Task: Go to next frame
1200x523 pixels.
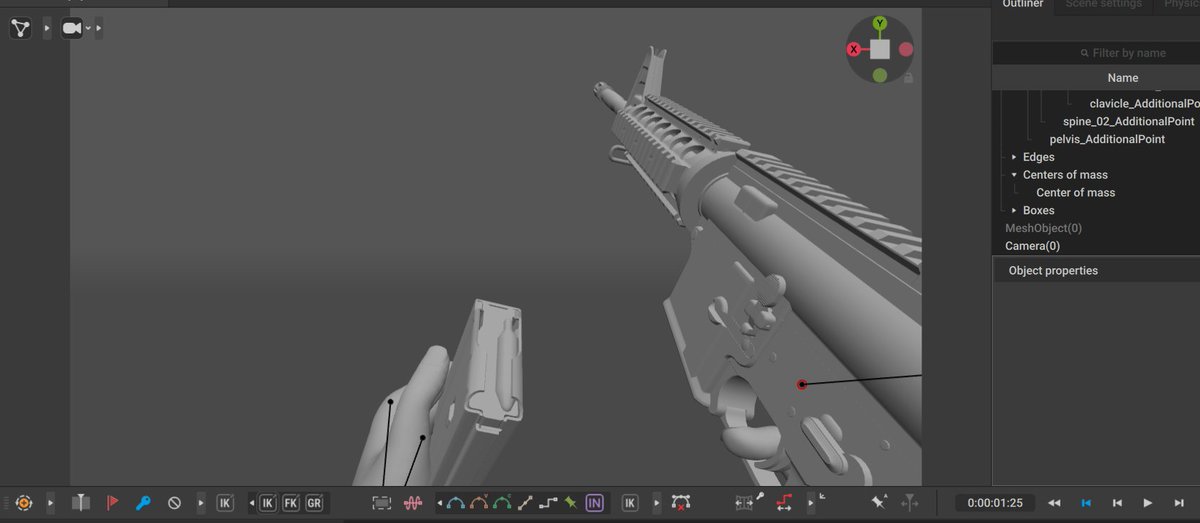Action: click(1179, 503)
